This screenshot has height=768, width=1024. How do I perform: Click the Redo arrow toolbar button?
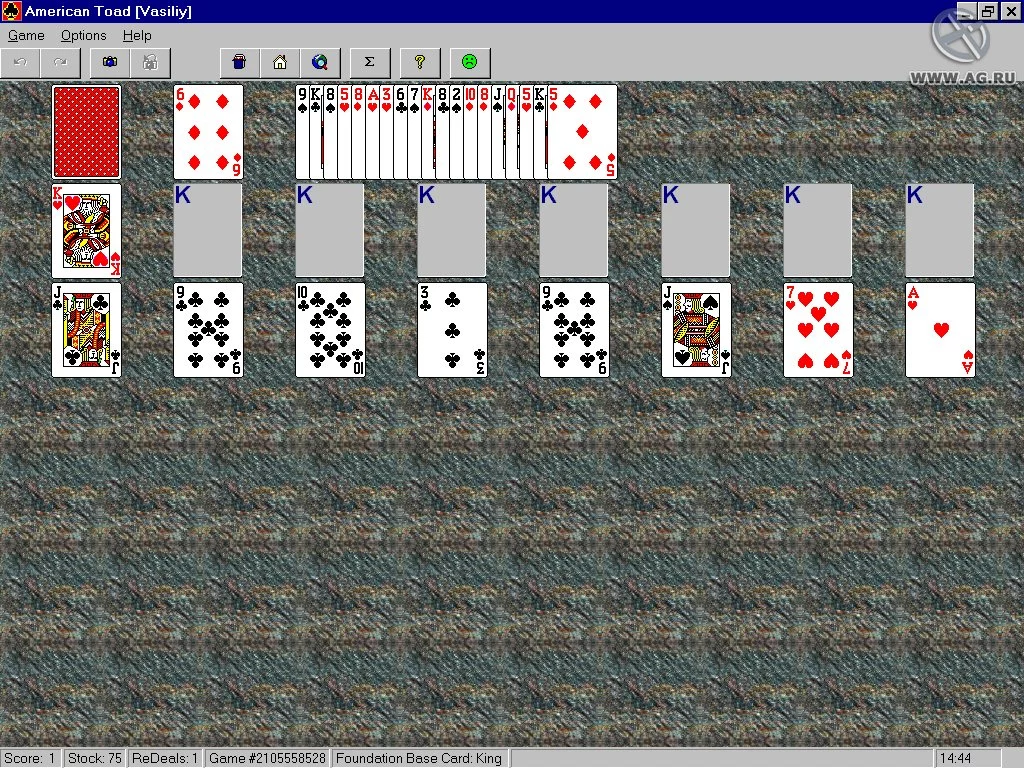pyautogui.click(x=60, y=63)
